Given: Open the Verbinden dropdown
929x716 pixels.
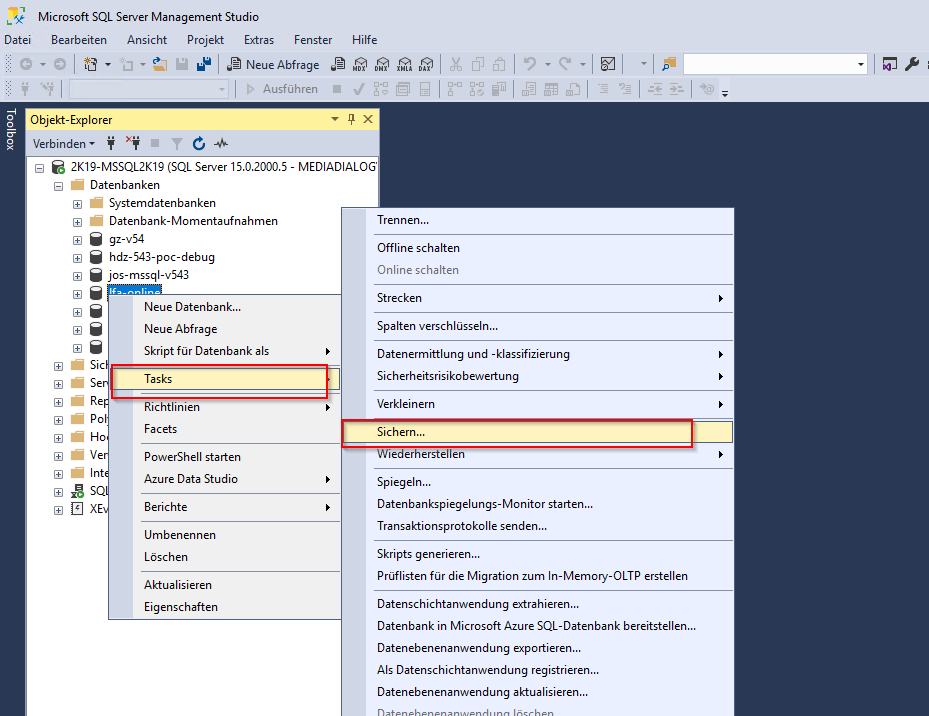Looking at the screenshot, I should pyautogui.click(x=63, y=143).
